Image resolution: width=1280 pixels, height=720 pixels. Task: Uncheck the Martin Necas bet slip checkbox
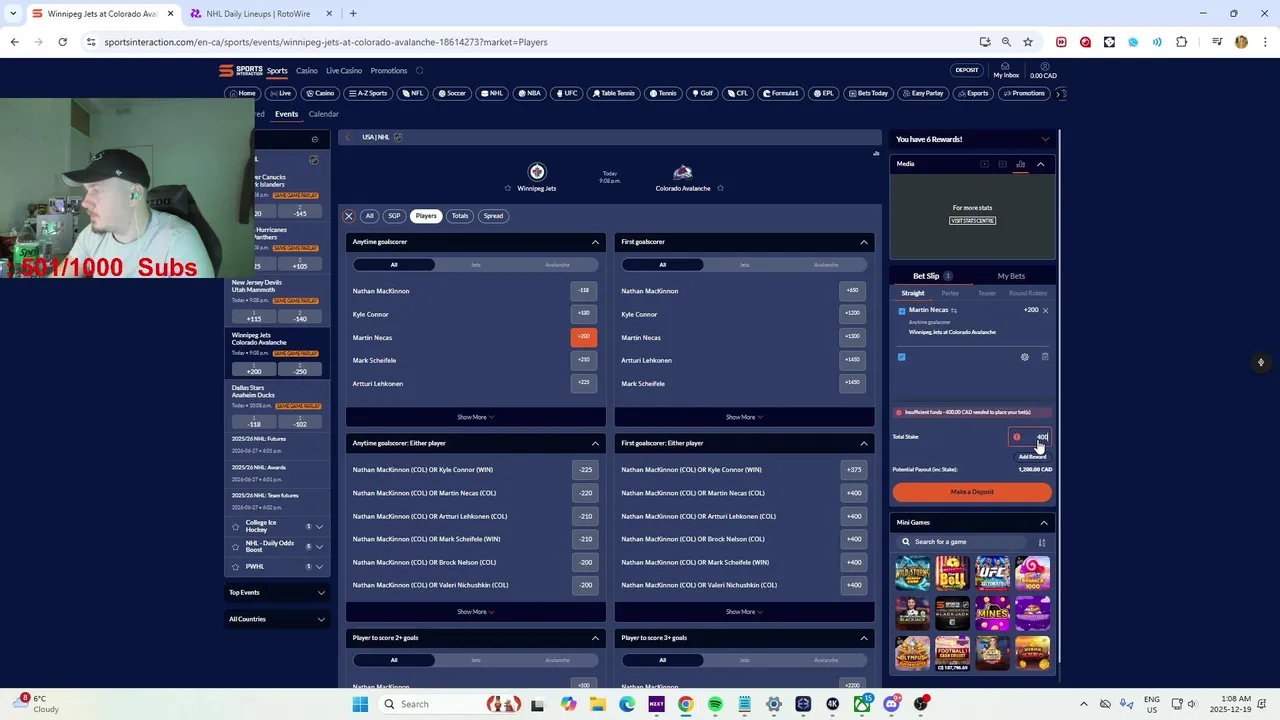(x=902, y=311)
